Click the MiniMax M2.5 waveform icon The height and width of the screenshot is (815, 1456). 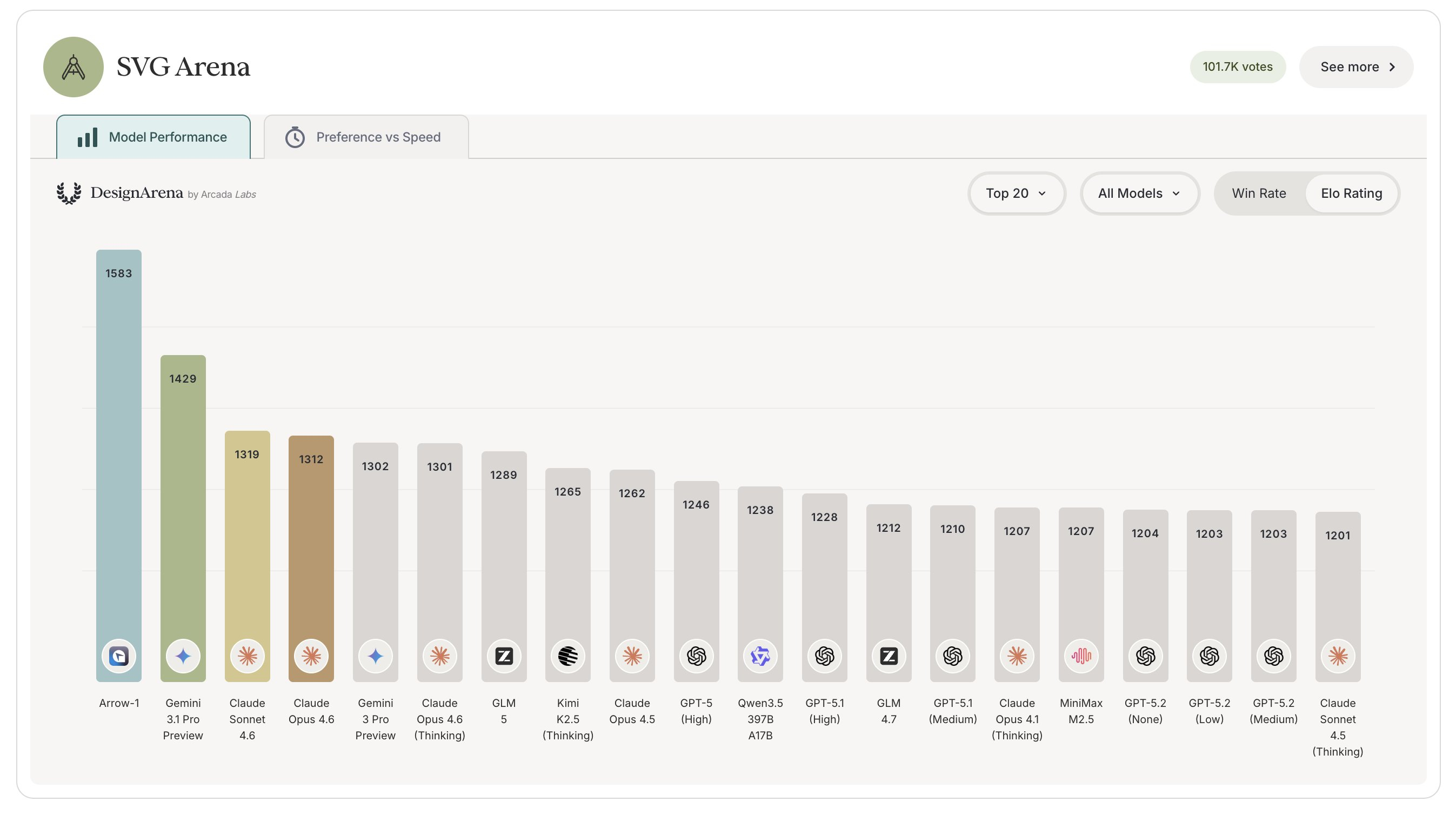1081,656
